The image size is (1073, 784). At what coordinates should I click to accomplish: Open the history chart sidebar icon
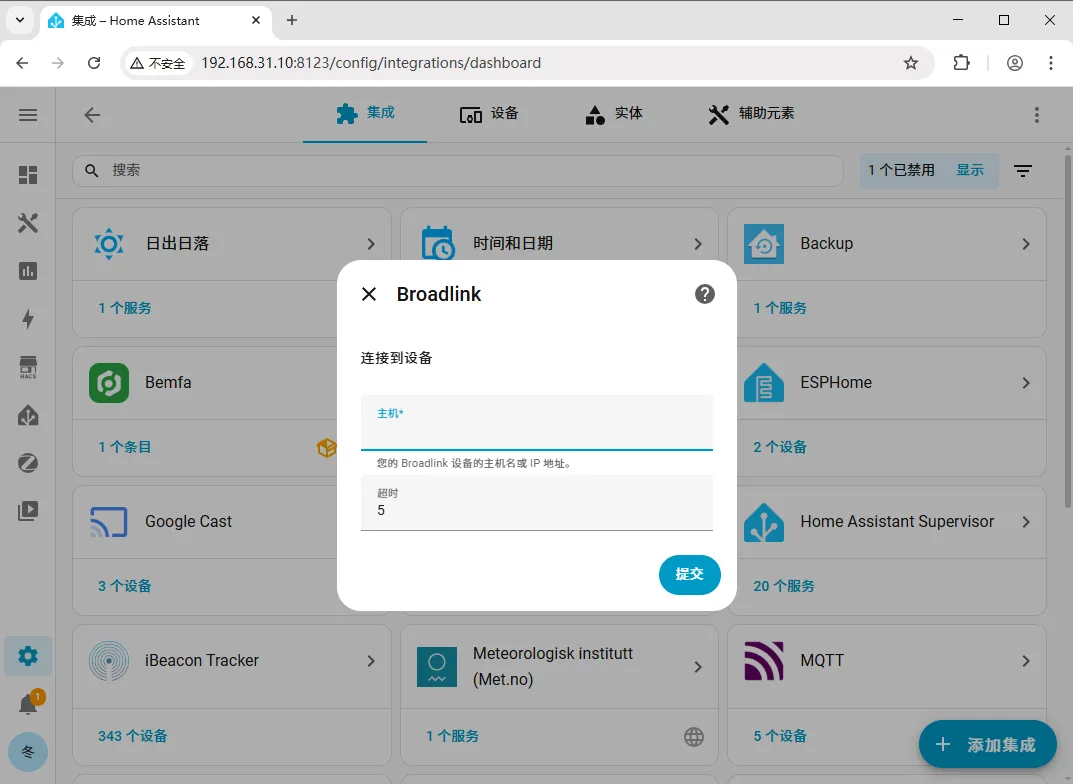tap(28, 271)
